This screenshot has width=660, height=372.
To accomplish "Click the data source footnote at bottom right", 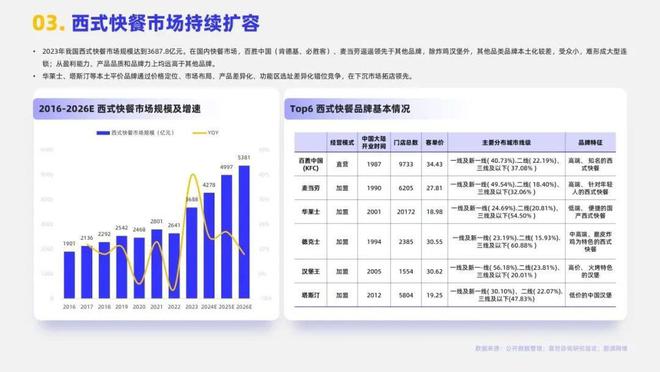I will click(x=551, y=348).
